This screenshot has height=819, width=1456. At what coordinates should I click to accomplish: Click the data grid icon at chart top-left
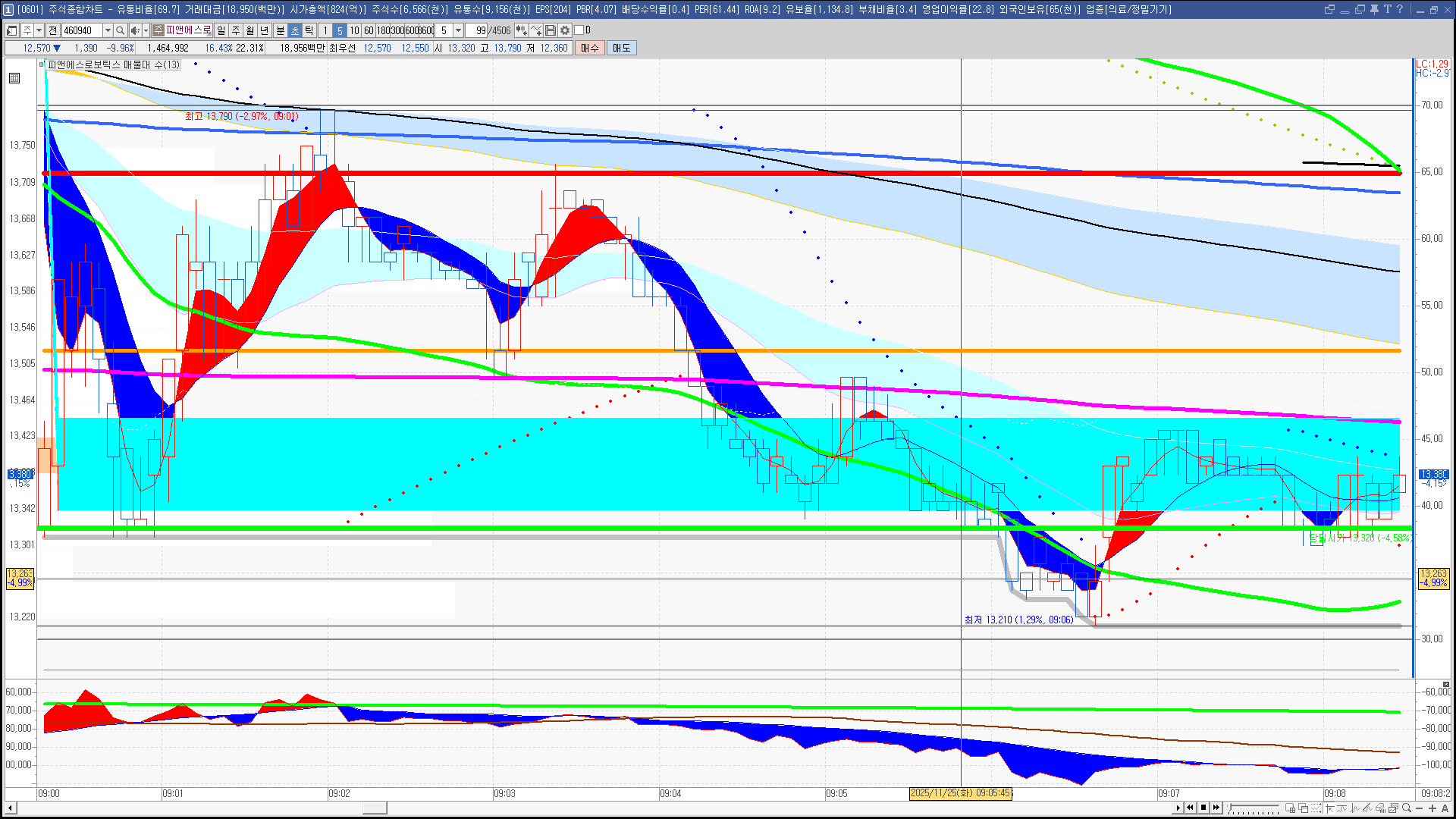pos(14,78)
